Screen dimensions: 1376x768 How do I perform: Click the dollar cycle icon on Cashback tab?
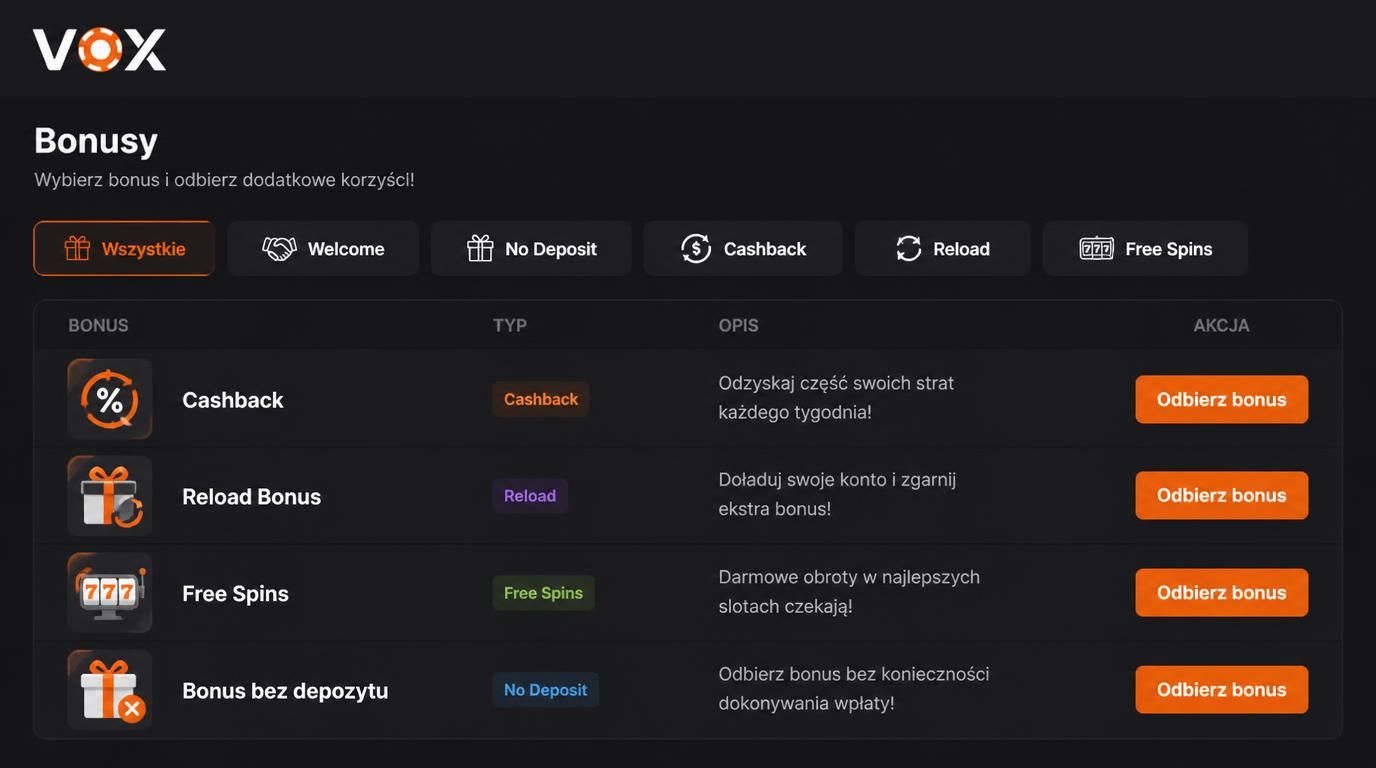(x=696, y=248)
